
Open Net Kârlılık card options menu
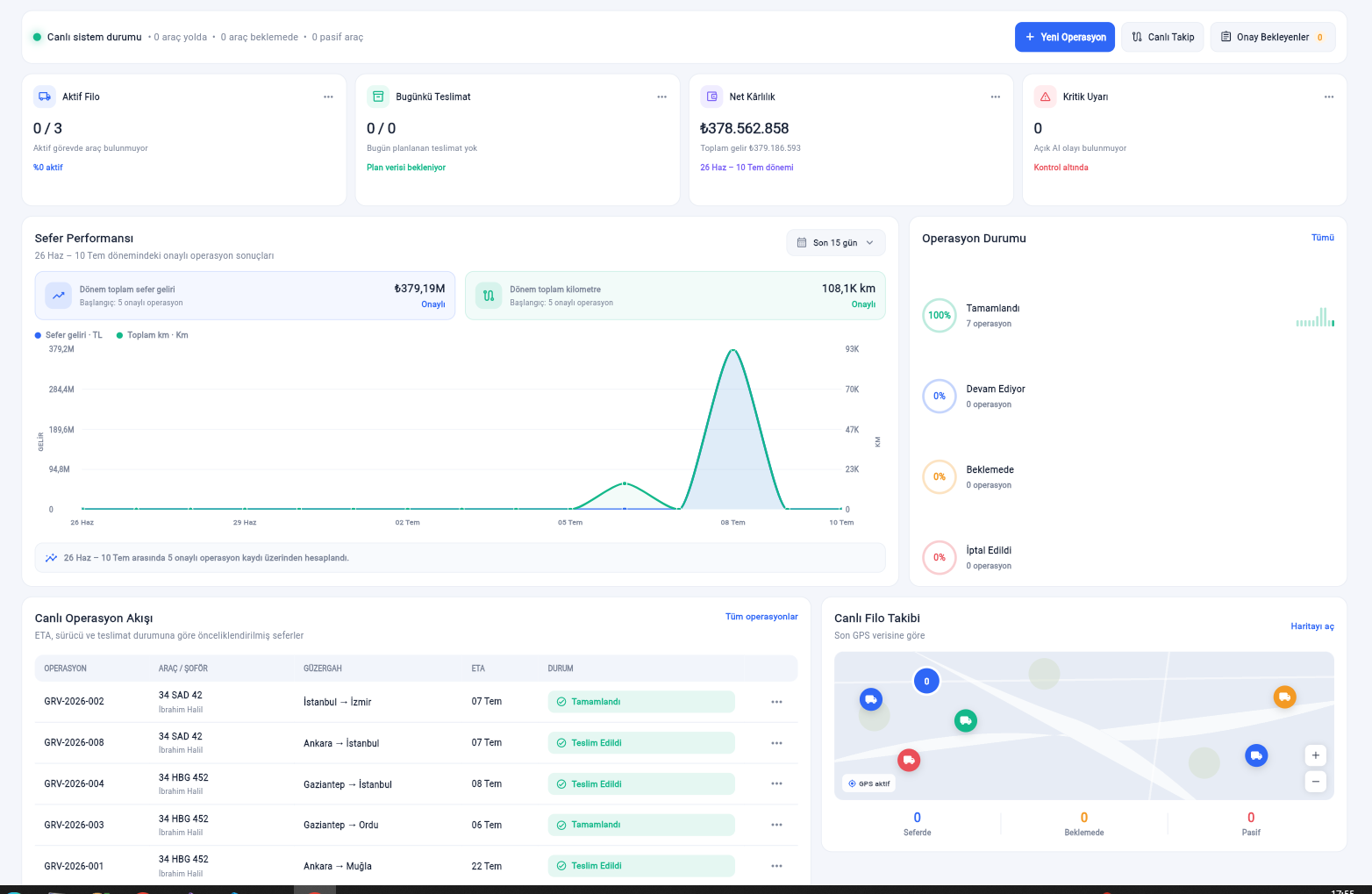click(x=995, y=97)
